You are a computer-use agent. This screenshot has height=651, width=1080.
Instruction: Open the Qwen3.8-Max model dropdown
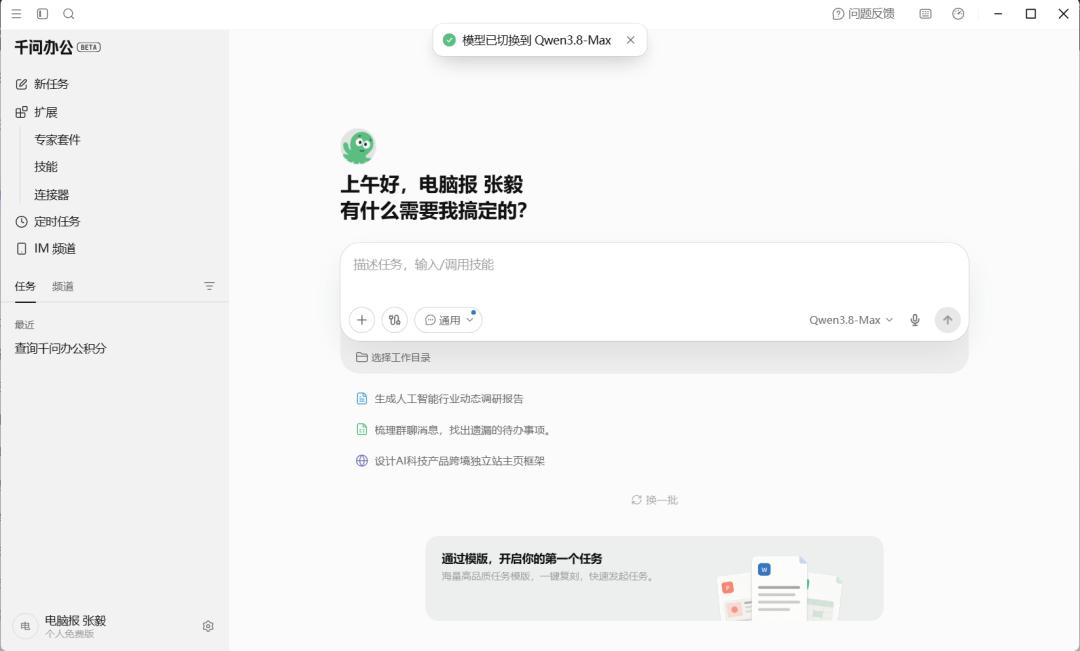click(x=851, y=320)
